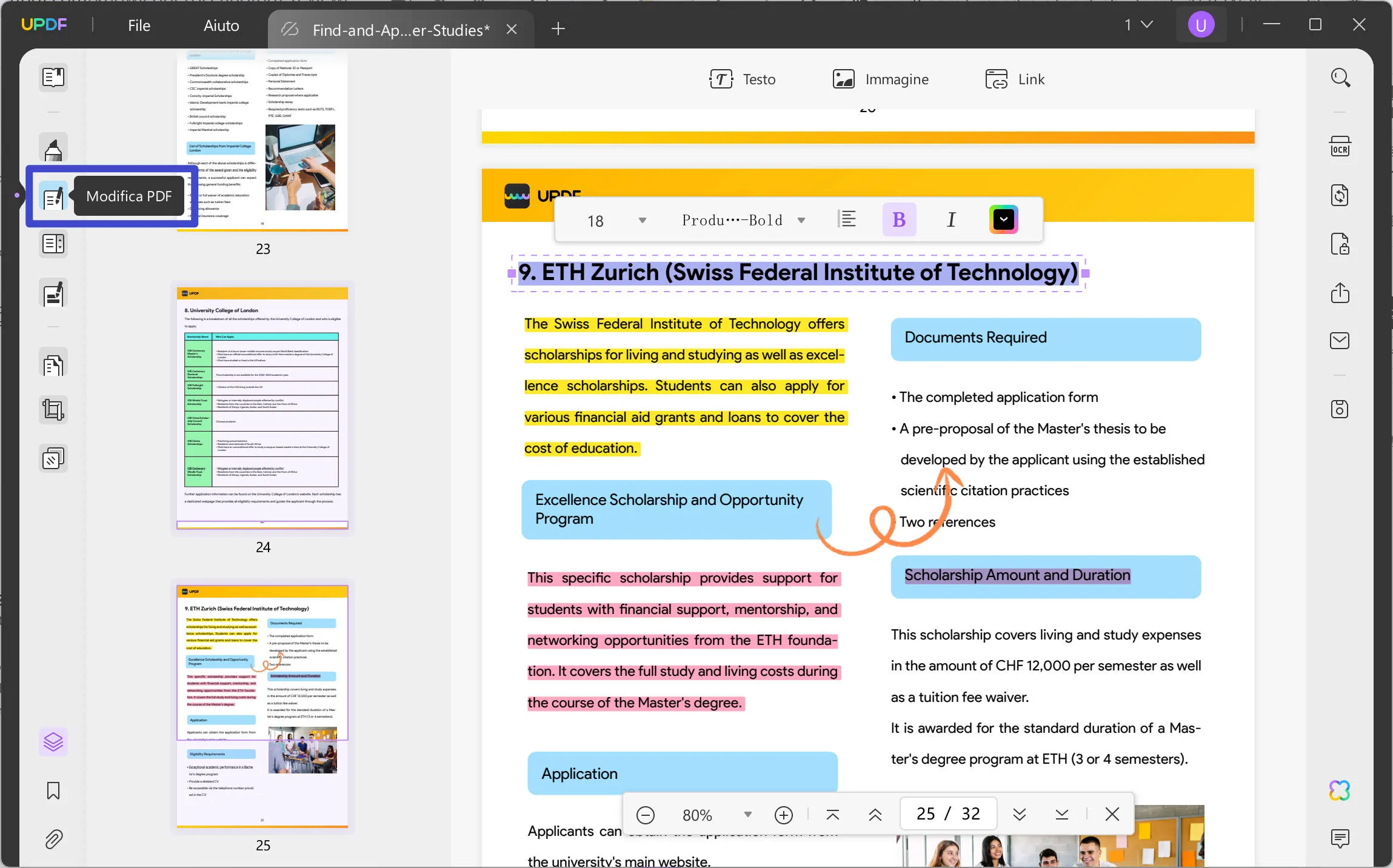This screenshot has height=868, width=1393.
Task: Zoom out with the minus icon
Action: click(646, 815)
